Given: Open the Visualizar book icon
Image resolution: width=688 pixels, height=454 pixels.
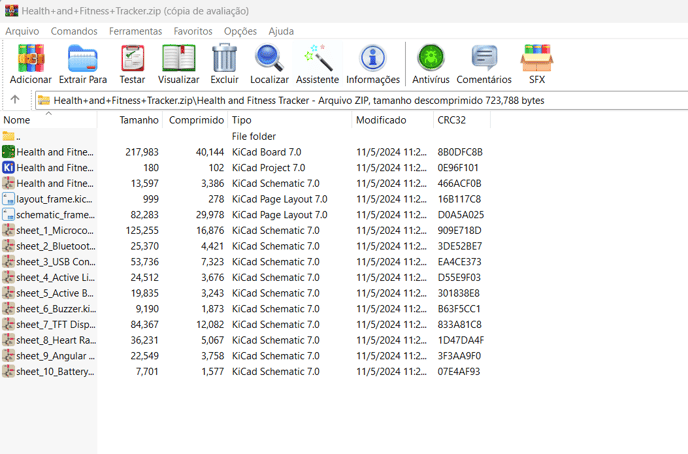Looking at the screenshot, I should (179, 57).
